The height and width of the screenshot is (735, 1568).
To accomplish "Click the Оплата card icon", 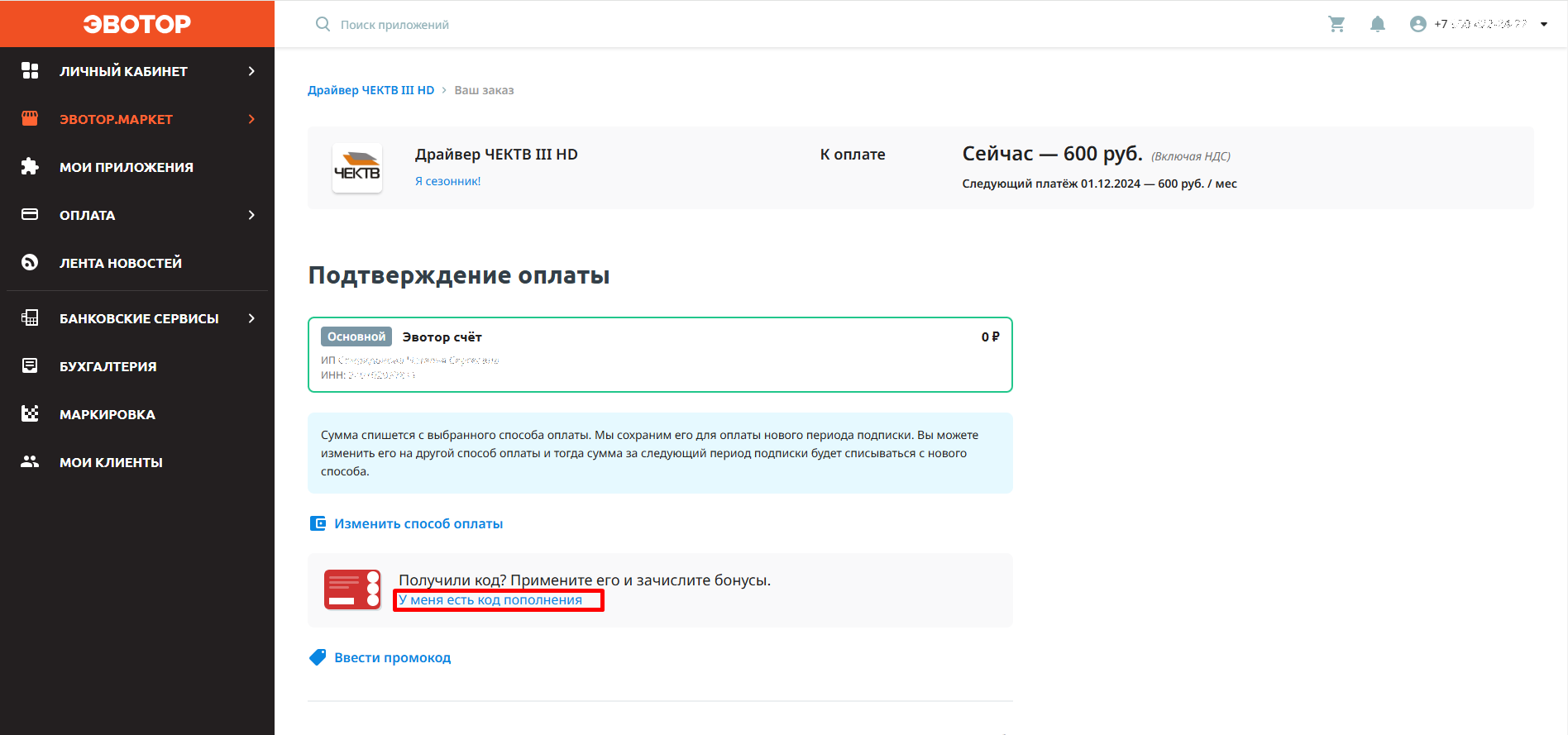I will pyautogui.click(x=30, y=214).
